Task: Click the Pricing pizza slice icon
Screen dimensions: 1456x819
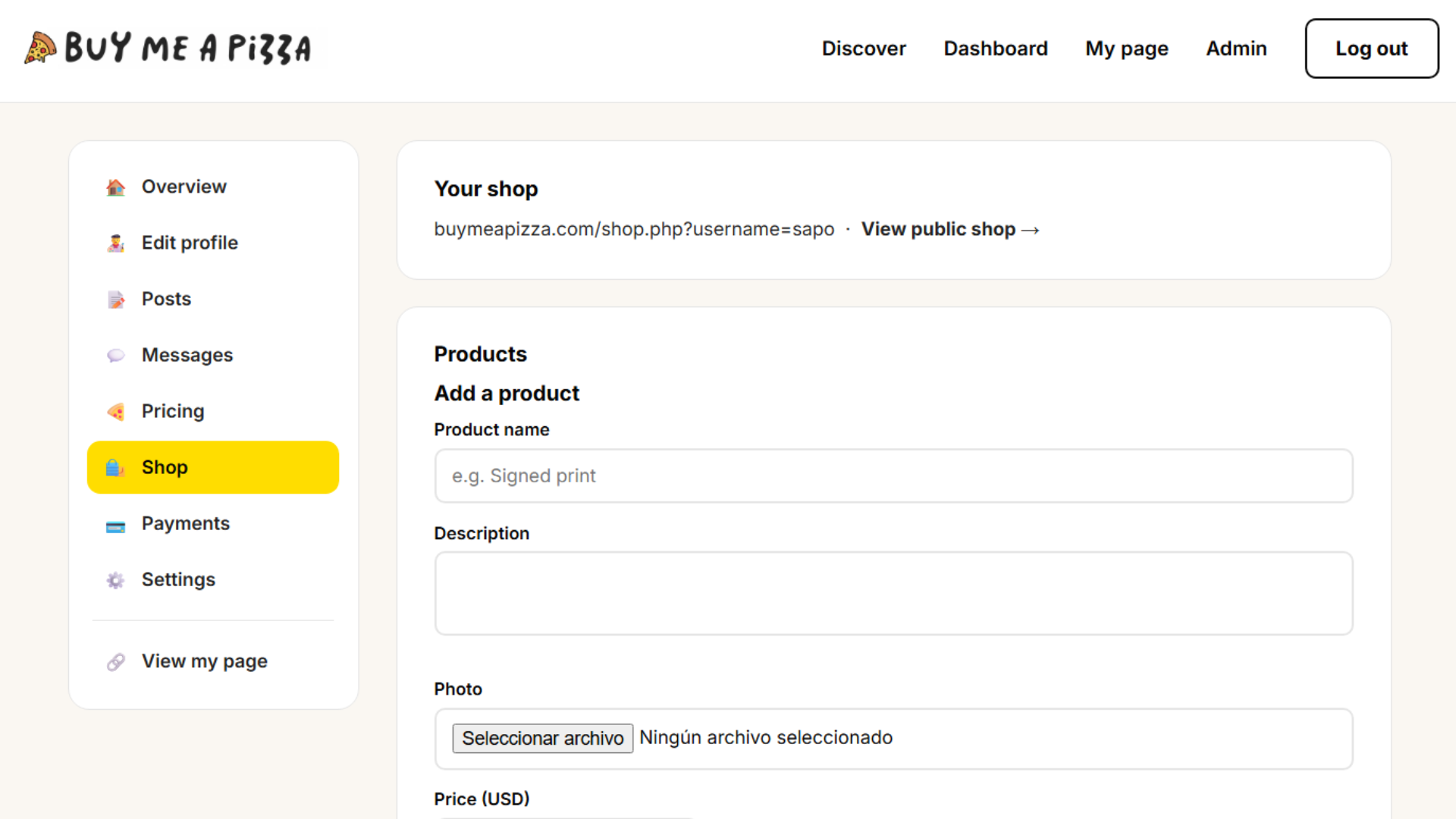Action: click(115, 412)
